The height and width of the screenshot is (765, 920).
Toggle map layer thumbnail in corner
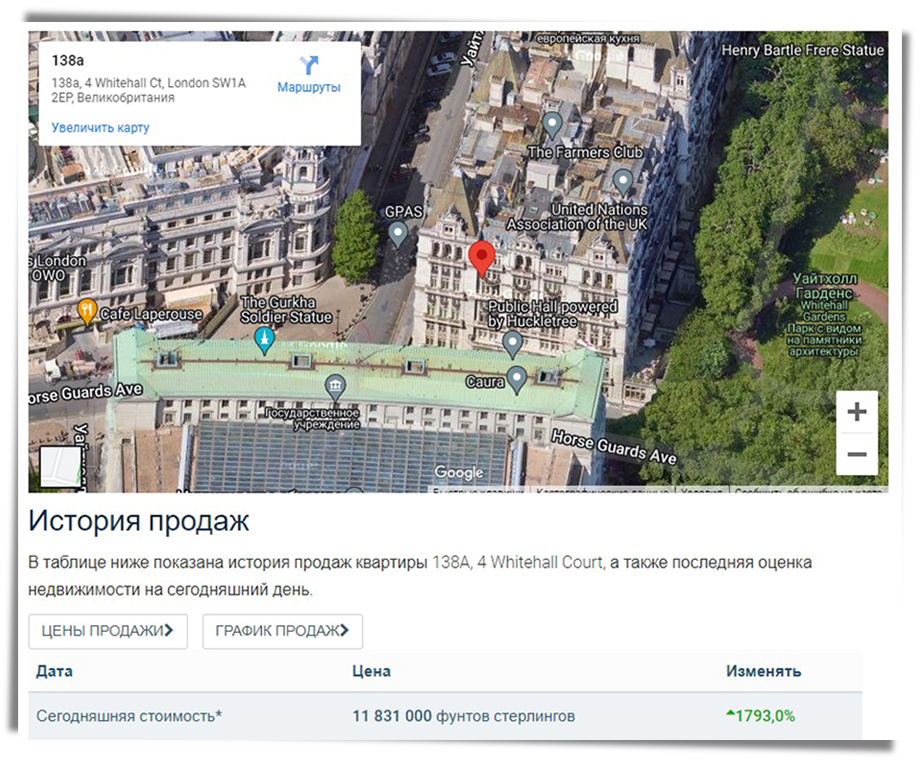click(x=60, y=466)
